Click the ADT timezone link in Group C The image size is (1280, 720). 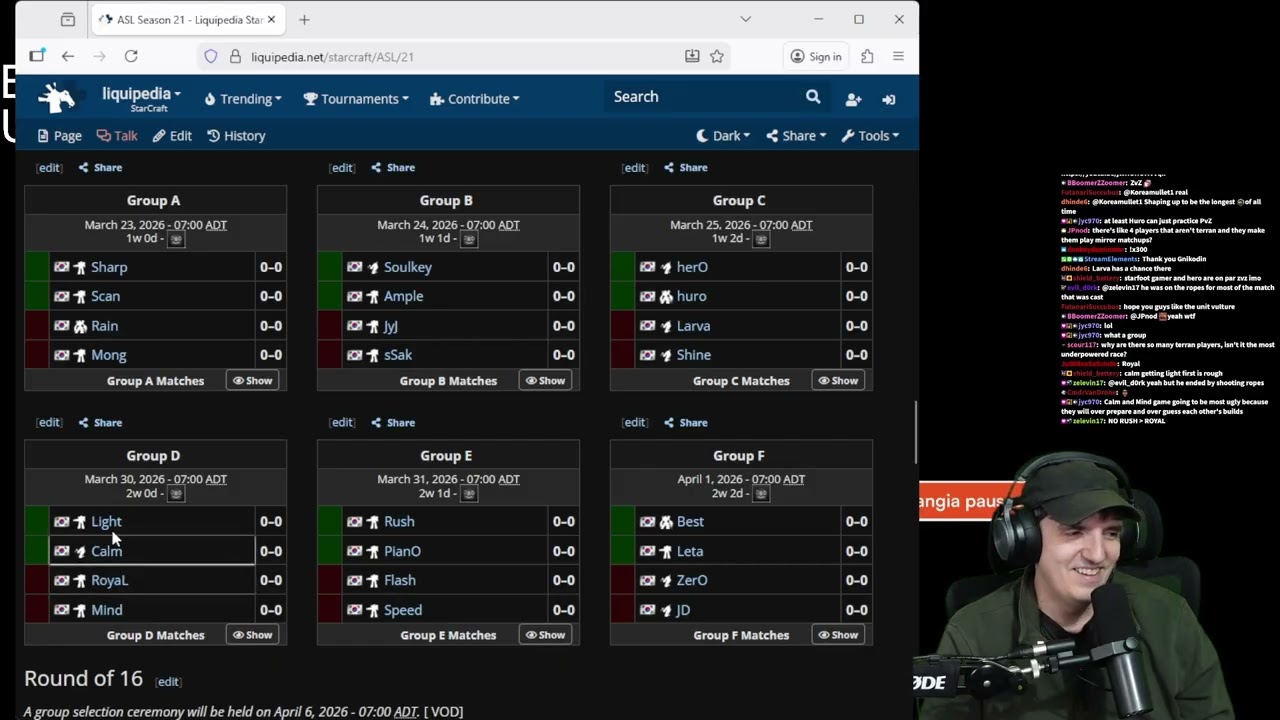point(801,225)
